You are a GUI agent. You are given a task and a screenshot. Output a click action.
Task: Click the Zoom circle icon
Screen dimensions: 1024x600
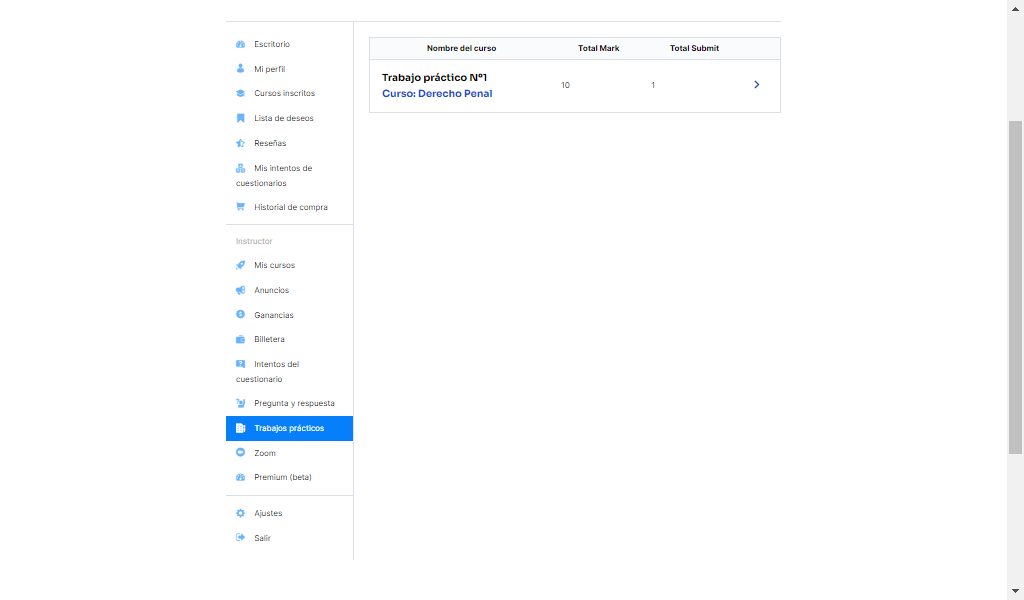[x=240, y=452]
